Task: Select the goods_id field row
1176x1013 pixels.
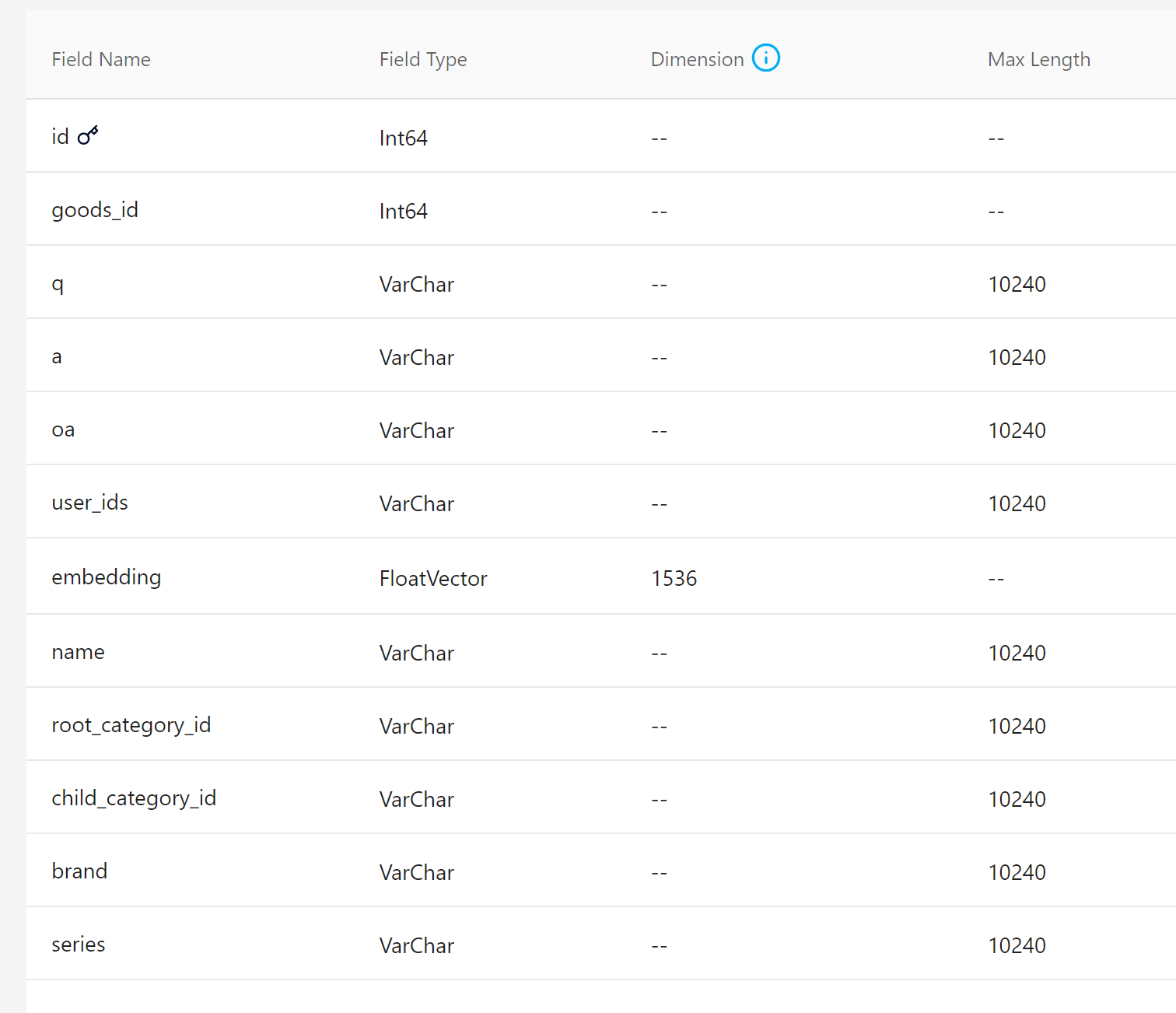Action: tap(95, 209)
